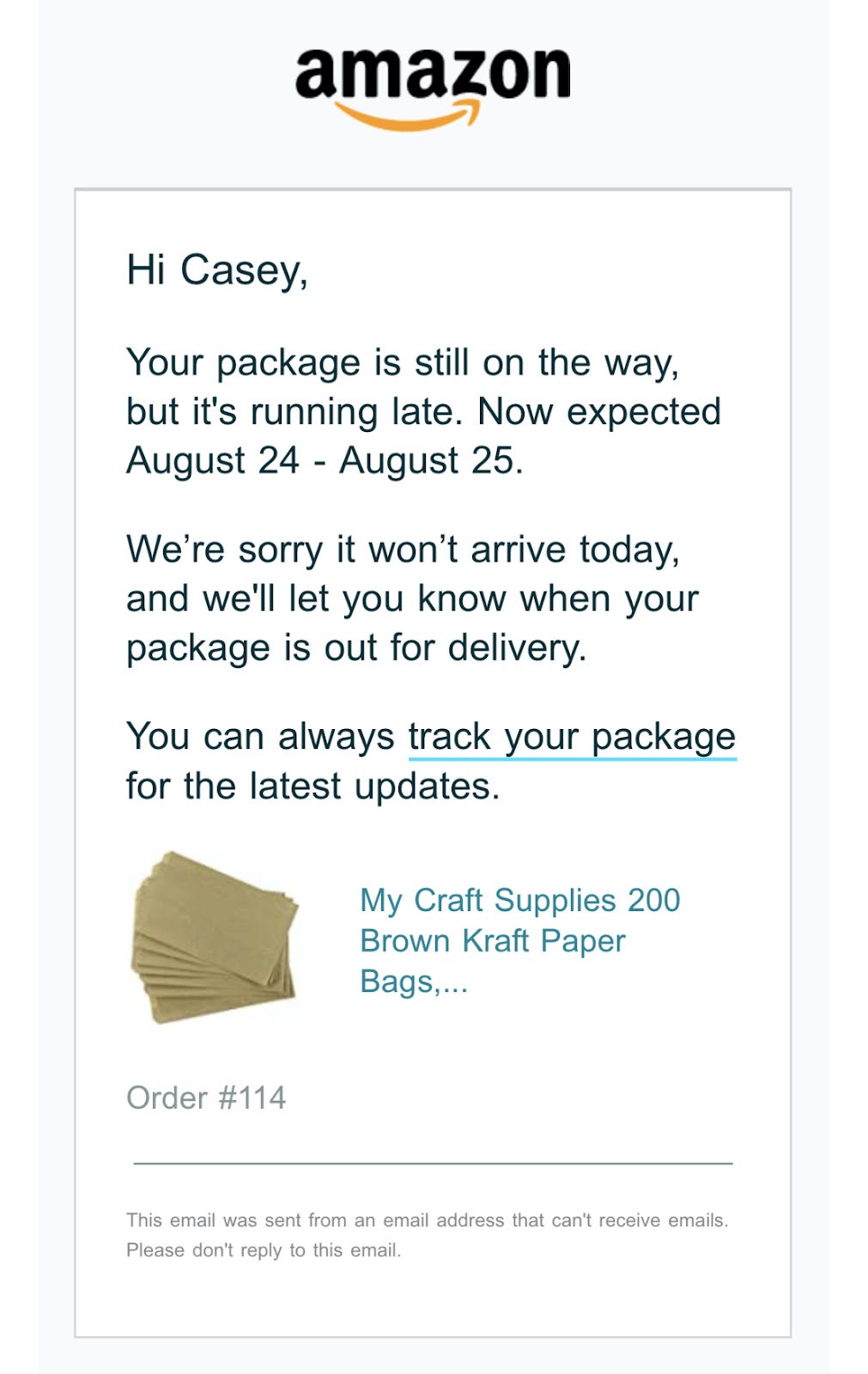Click the 'out for delivery' apology paragraph

tap(412, 599)
